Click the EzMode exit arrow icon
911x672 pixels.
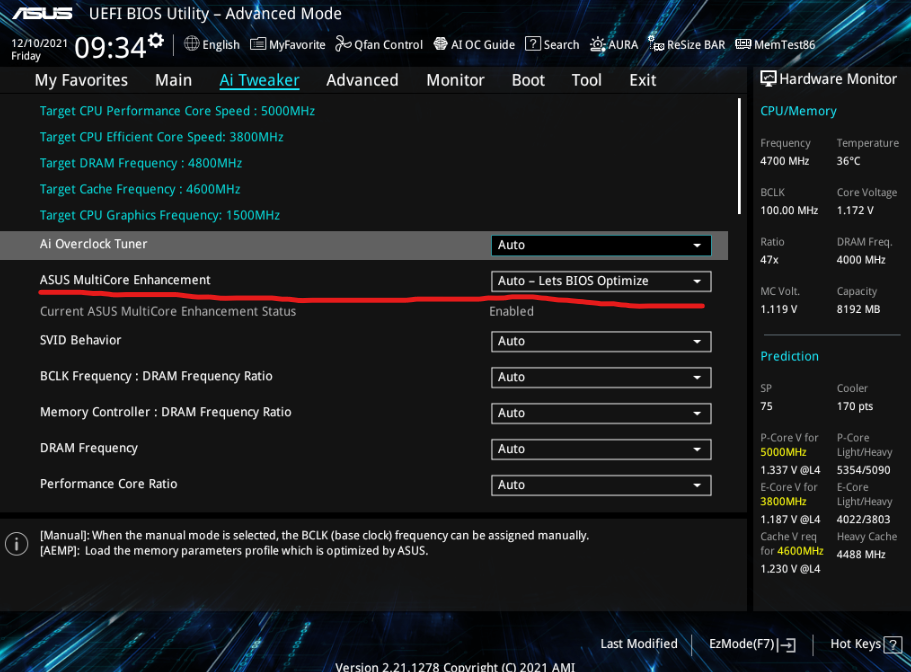click(x=787, y=644)
